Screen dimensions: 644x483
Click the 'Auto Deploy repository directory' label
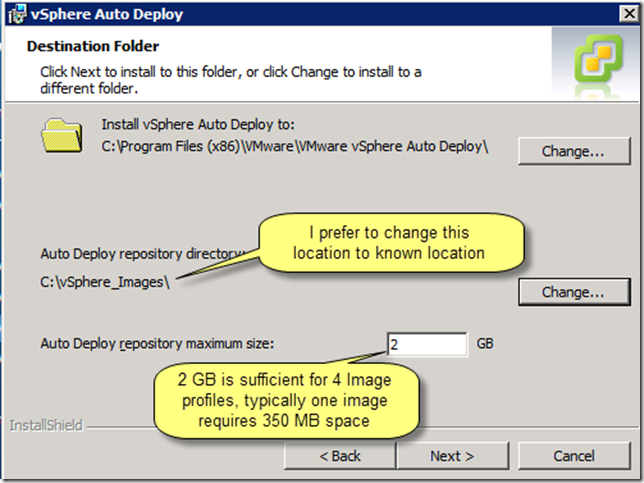click(143, 254)
